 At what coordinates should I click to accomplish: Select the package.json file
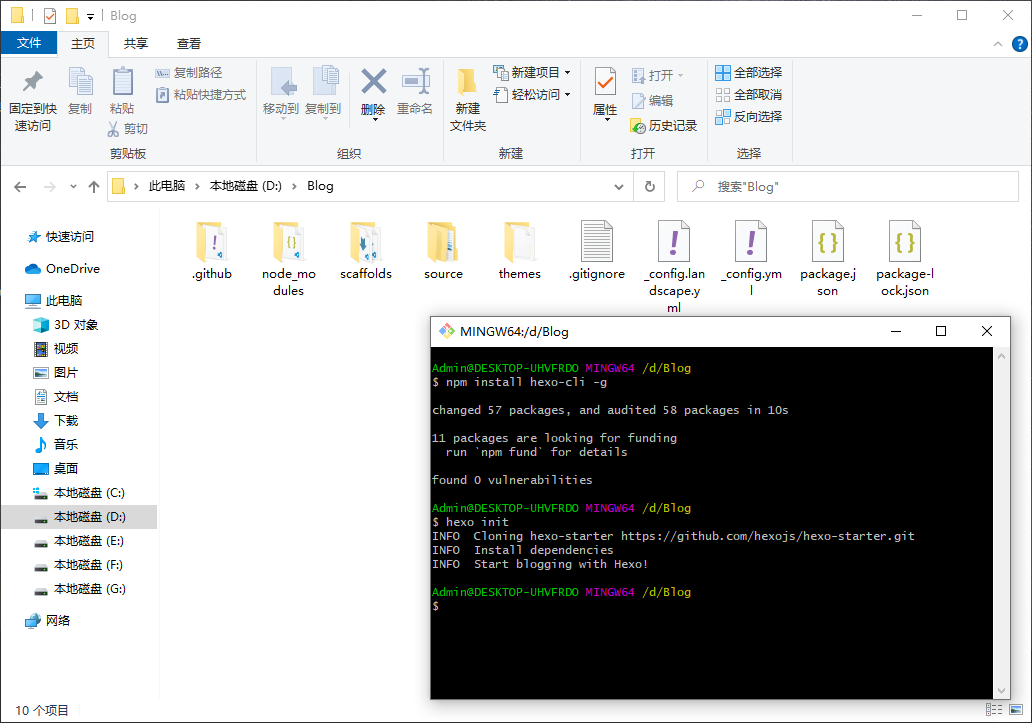tap(828, 259)
